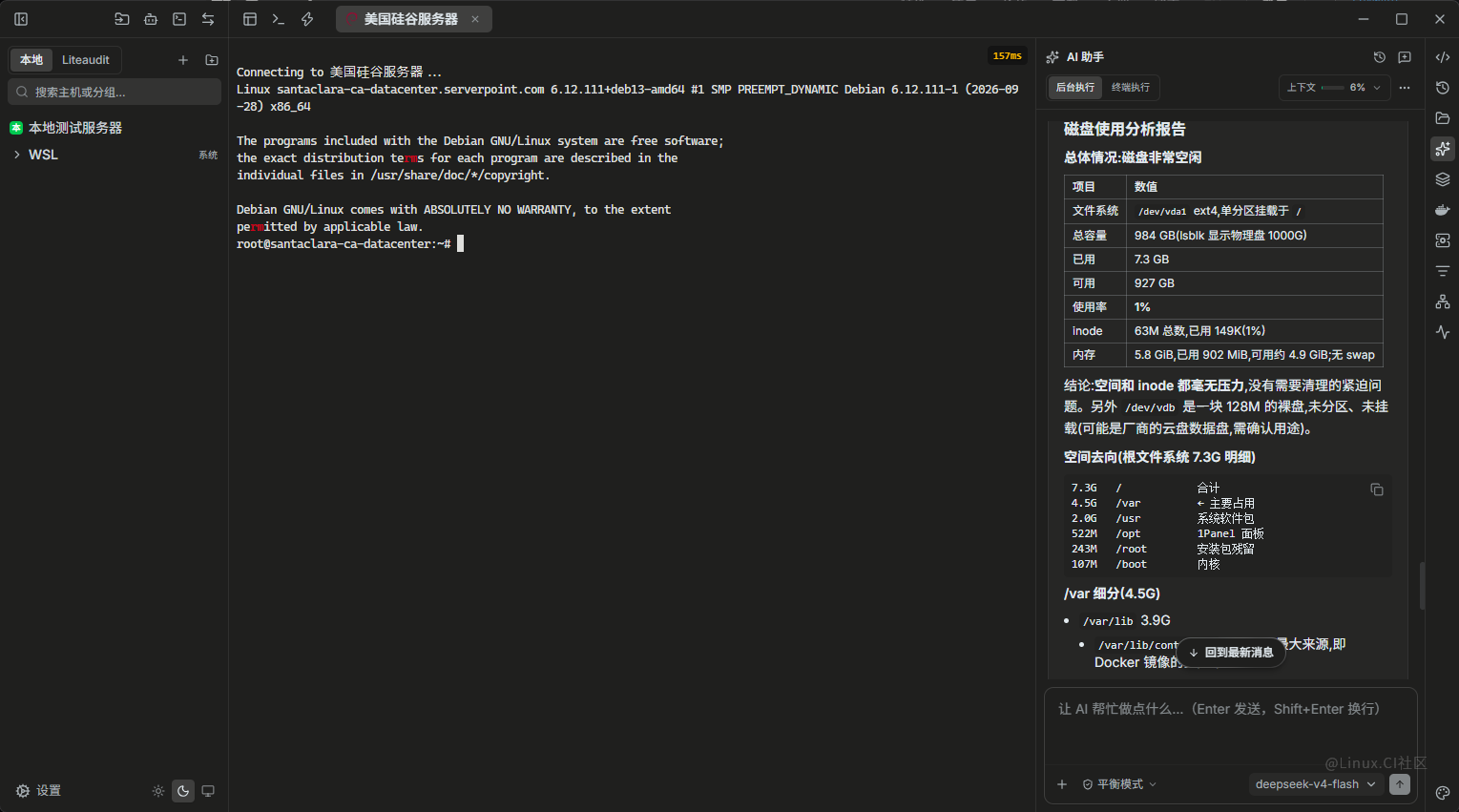Open 设置 settings
The width and height of the screenshot is (1459, 812).
tap(38, 791)
